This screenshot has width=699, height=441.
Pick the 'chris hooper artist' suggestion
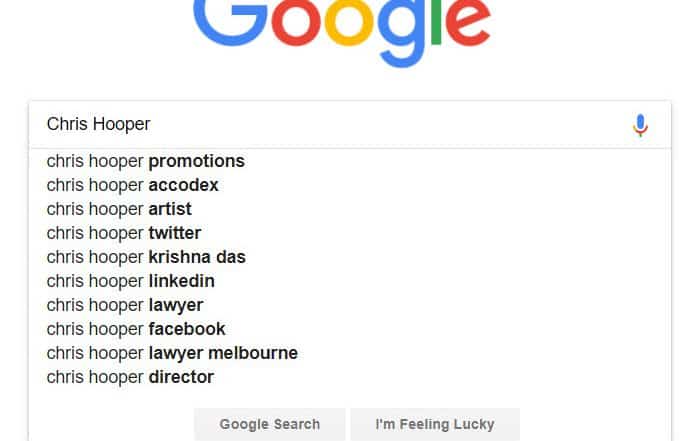(x=119, y=209)
